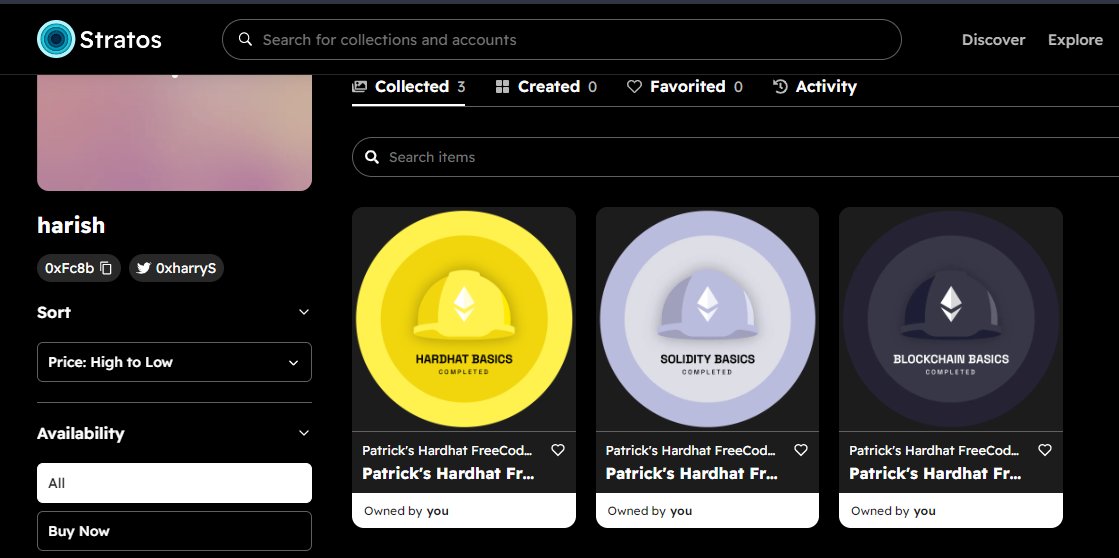Focus Search for collections and accounts field

pyautogui.click(x=562, y=39)
